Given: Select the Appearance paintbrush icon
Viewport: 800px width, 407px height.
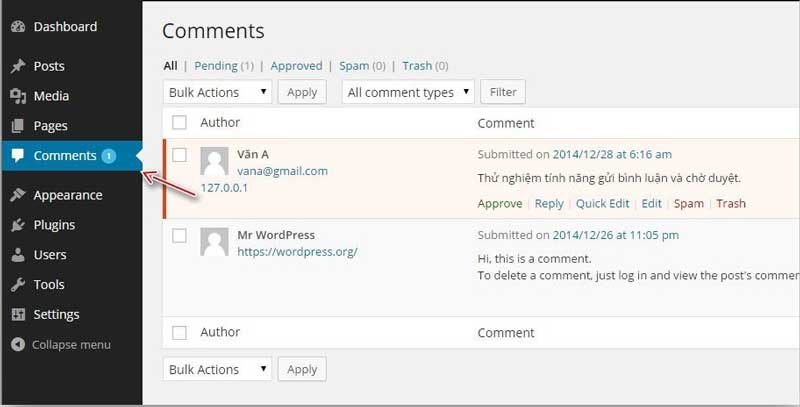Looking at the screenshot, I should tap(17, 195).
